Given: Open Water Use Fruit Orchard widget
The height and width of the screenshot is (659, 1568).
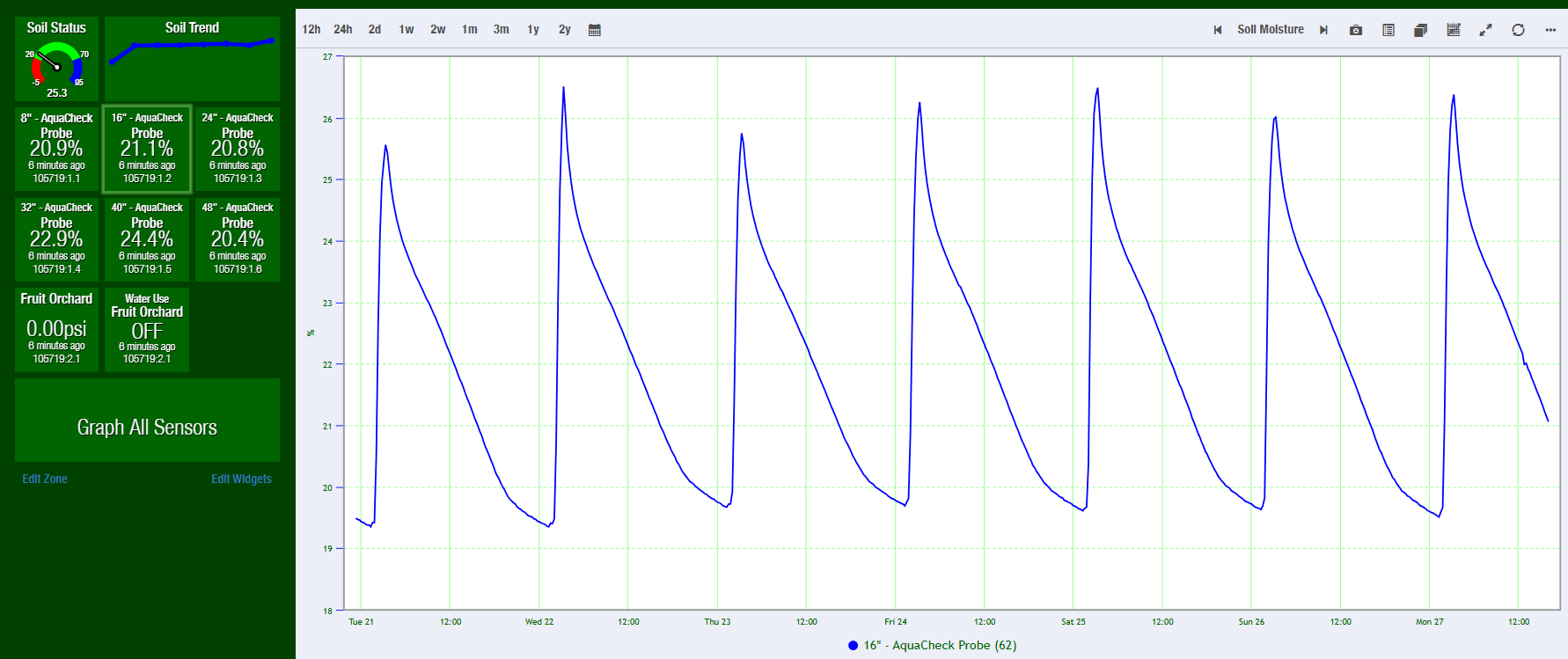Looking at the screenshot, I should click(147, 330).
